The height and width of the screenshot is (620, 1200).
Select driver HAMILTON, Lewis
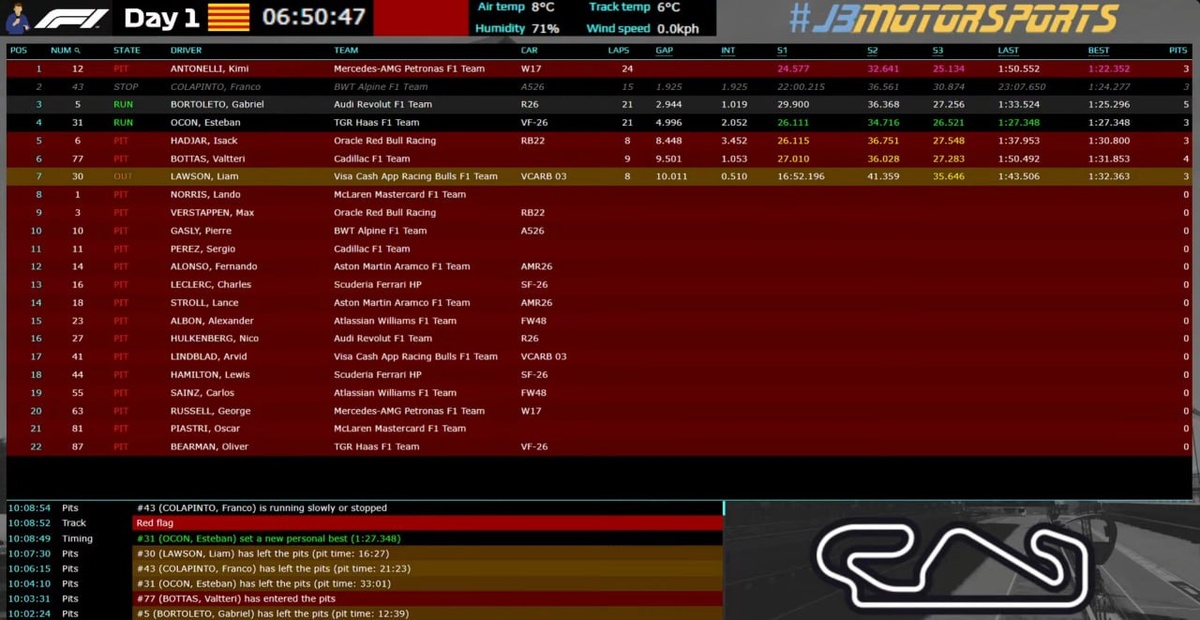coord(210,375)
